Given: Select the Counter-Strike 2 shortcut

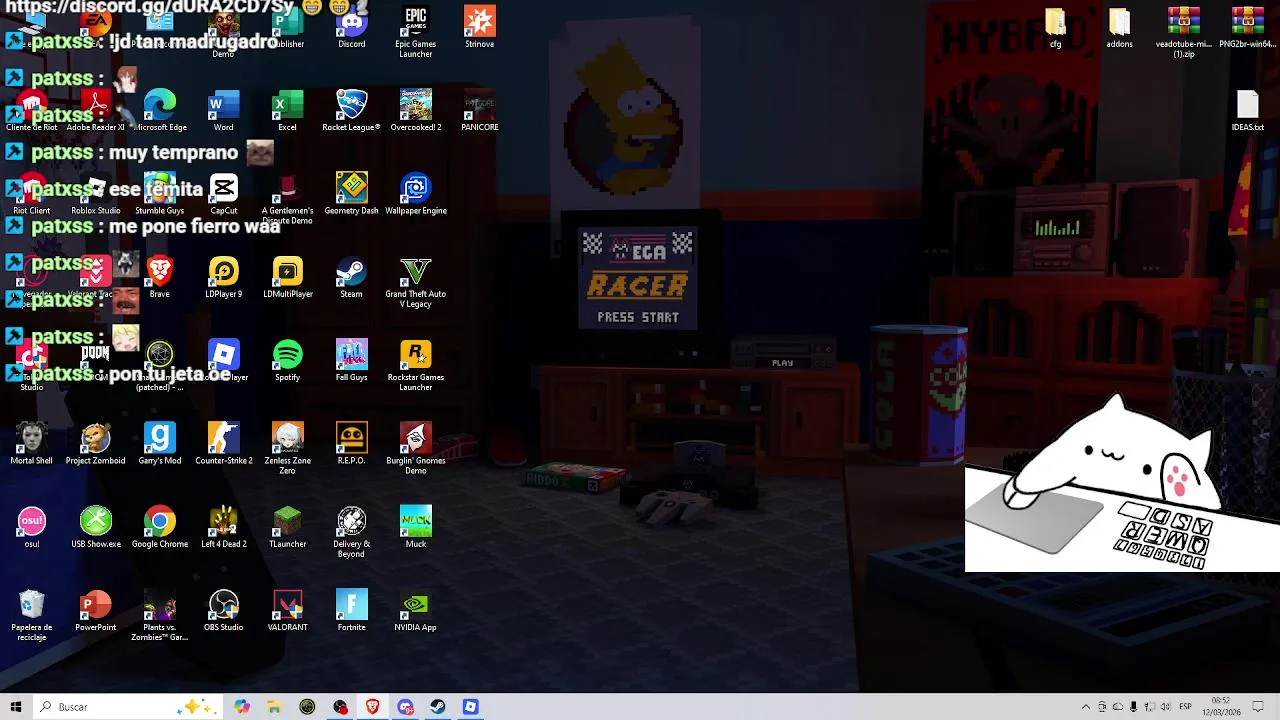Looking at the screenshot, I should [223, 444].
